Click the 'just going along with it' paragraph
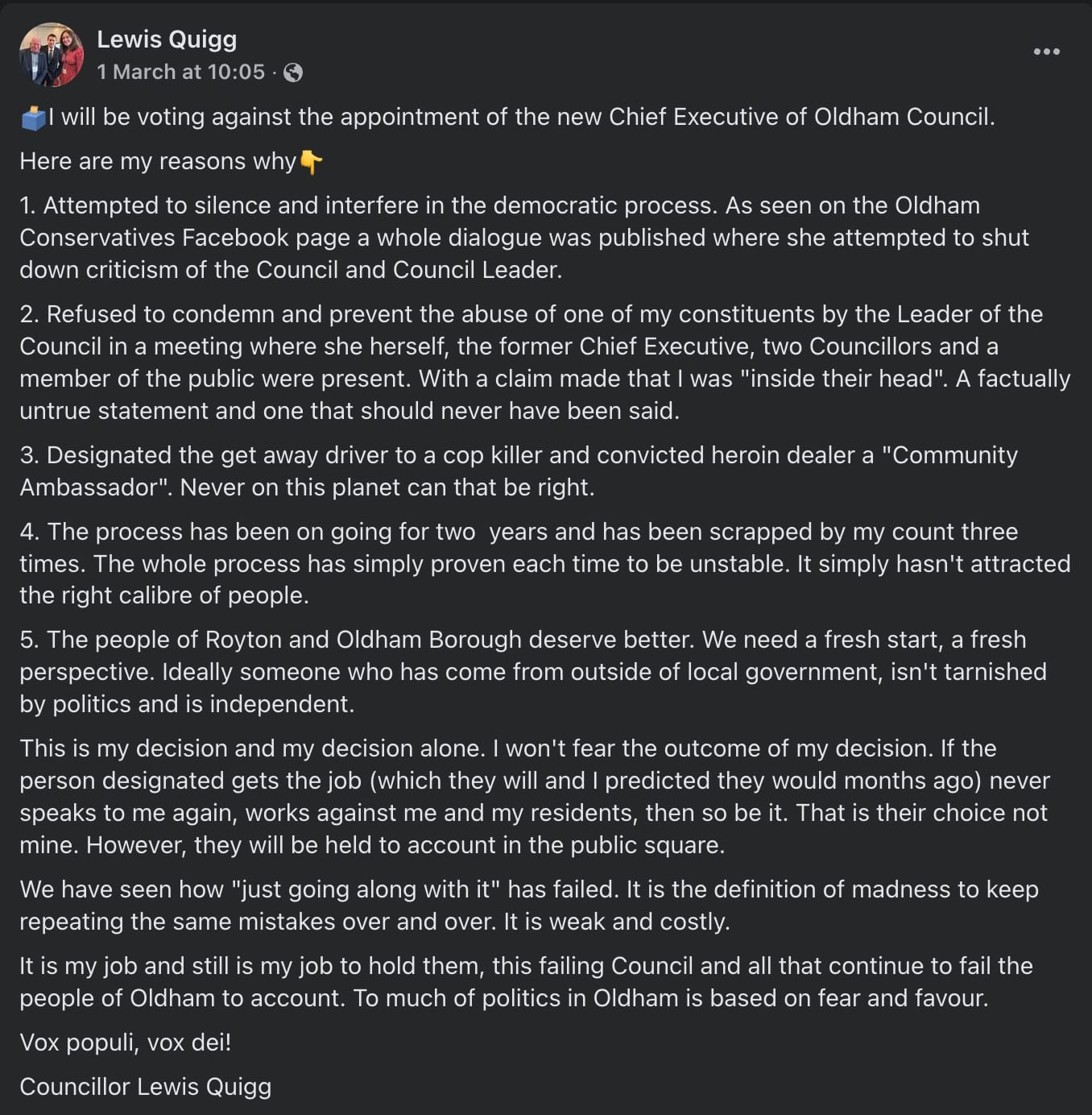The width and height of the screenshot is (1092, 1115). 529,906
